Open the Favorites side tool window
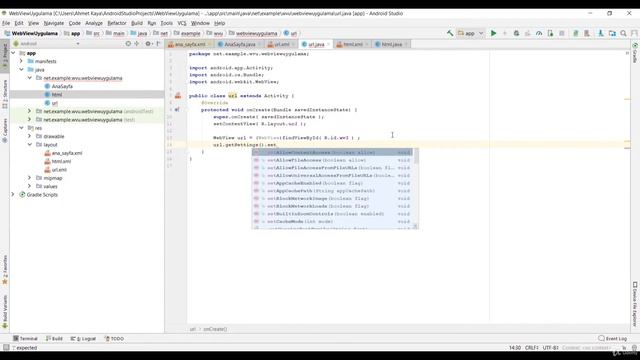This screenshot has width=640, height=360. (5, 269)
